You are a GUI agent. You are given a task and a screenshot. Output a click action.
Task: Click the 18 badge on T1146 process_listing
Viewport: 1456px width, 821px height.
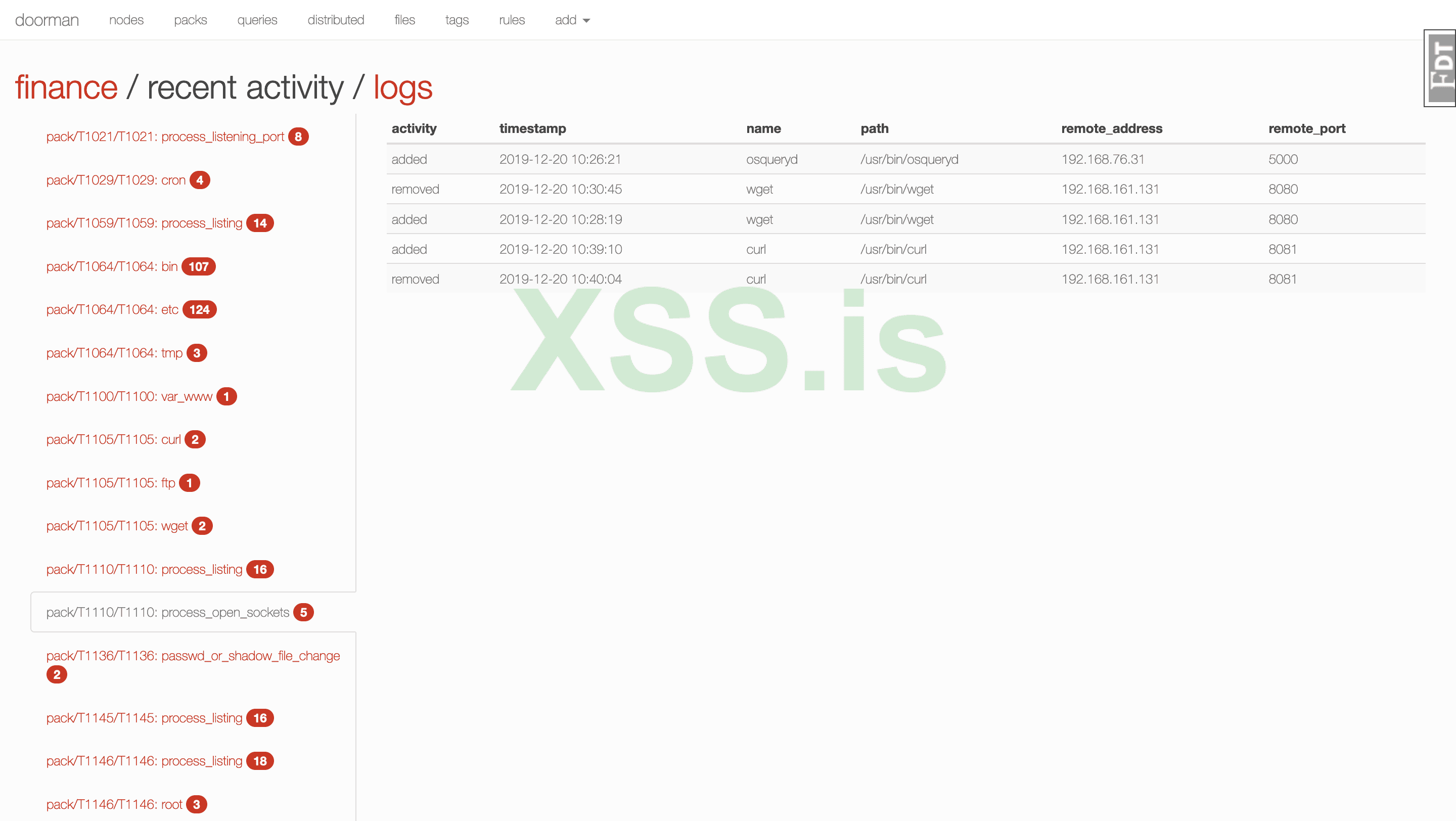pos(259,761)
